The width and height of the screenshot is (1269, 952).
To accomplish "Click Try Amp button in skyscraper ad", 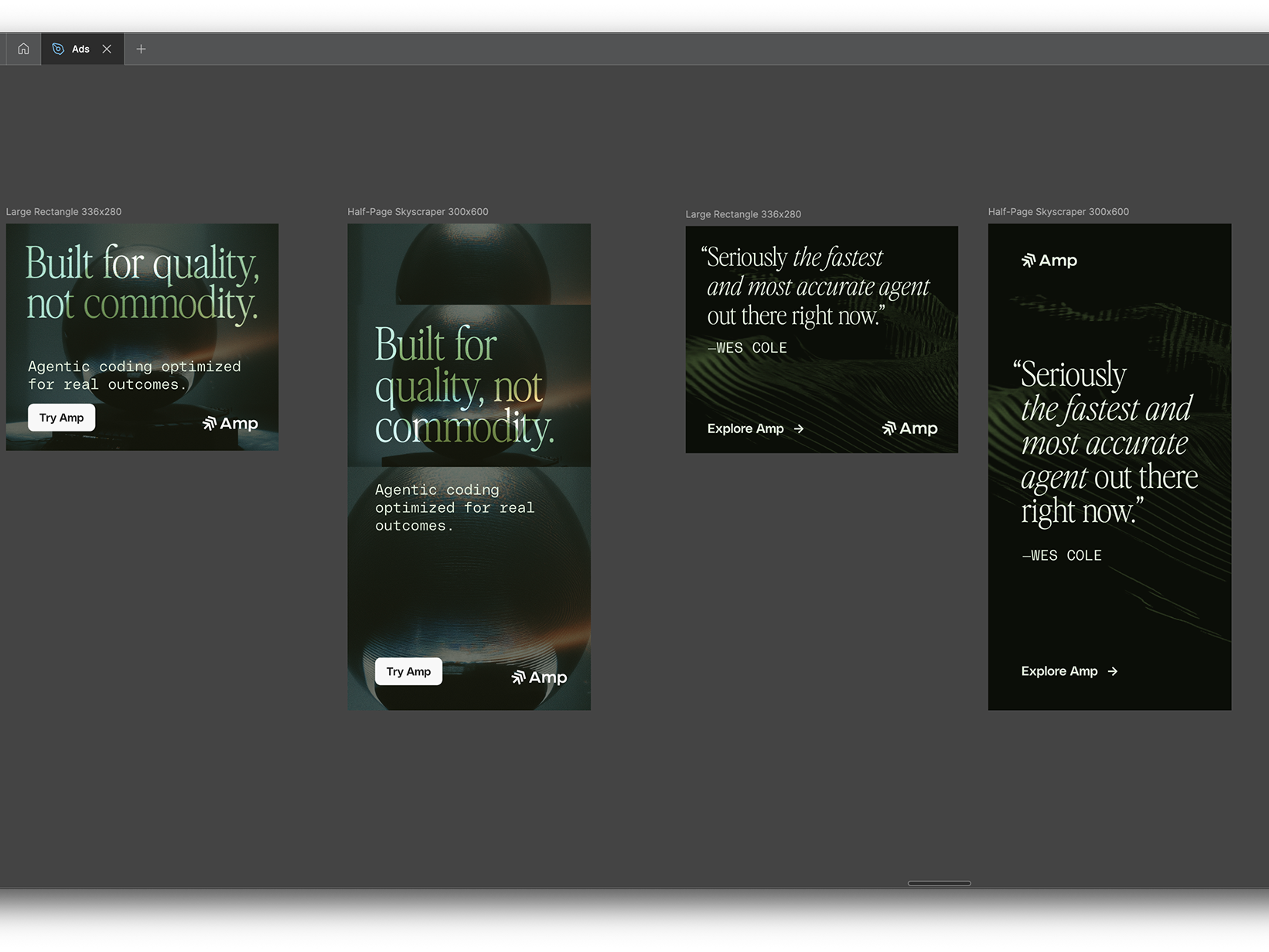I will click(x=408, y=671).
